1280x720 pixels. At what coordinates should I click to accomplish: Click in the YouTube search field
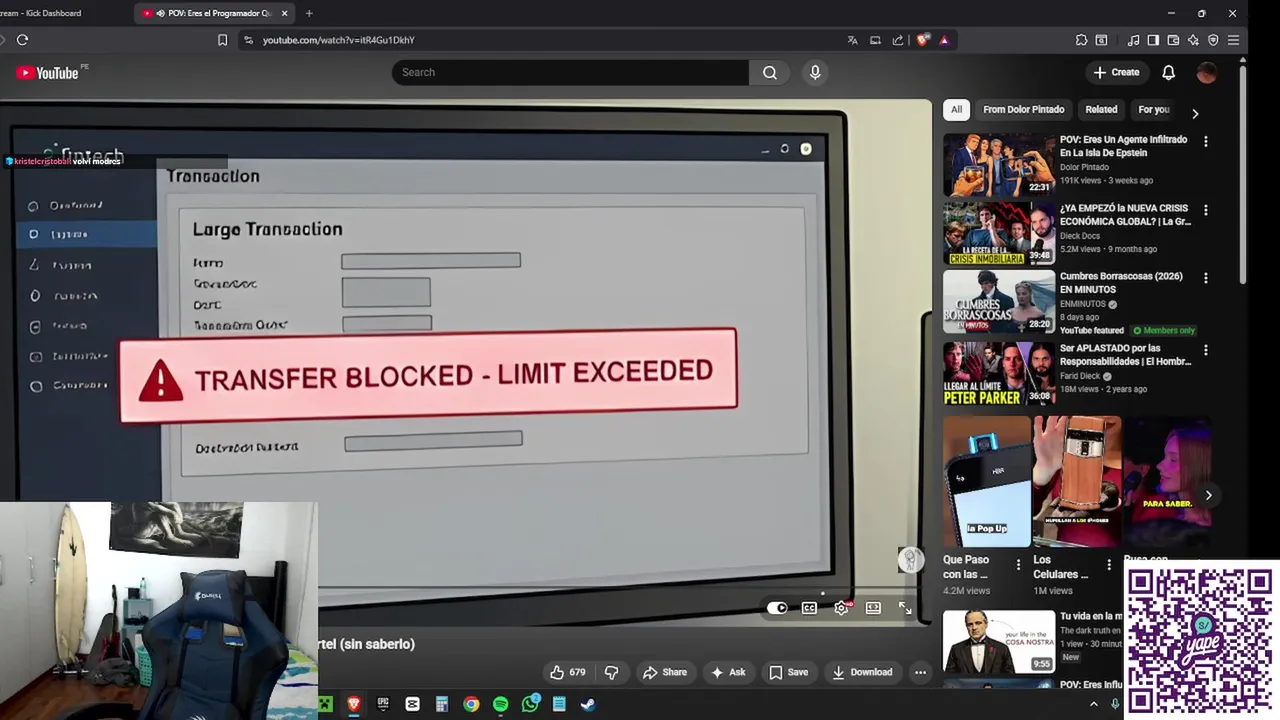tap(570, 72)
